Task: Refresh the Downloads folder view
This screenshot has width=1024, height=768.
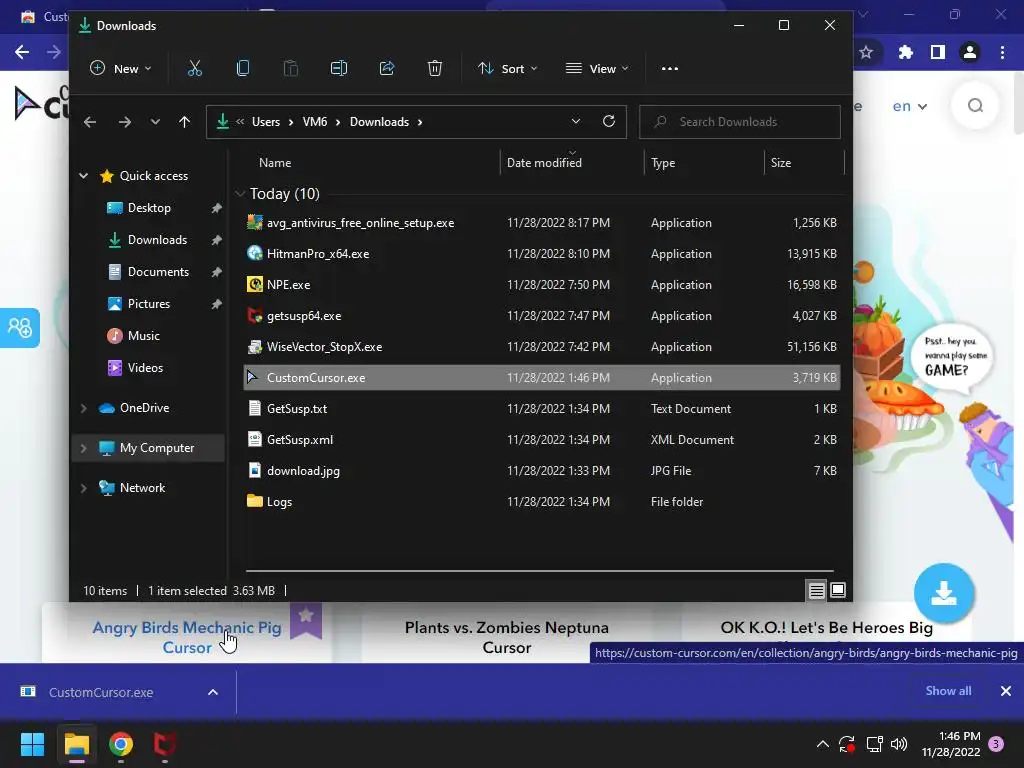Action: (x=609, y=121)
